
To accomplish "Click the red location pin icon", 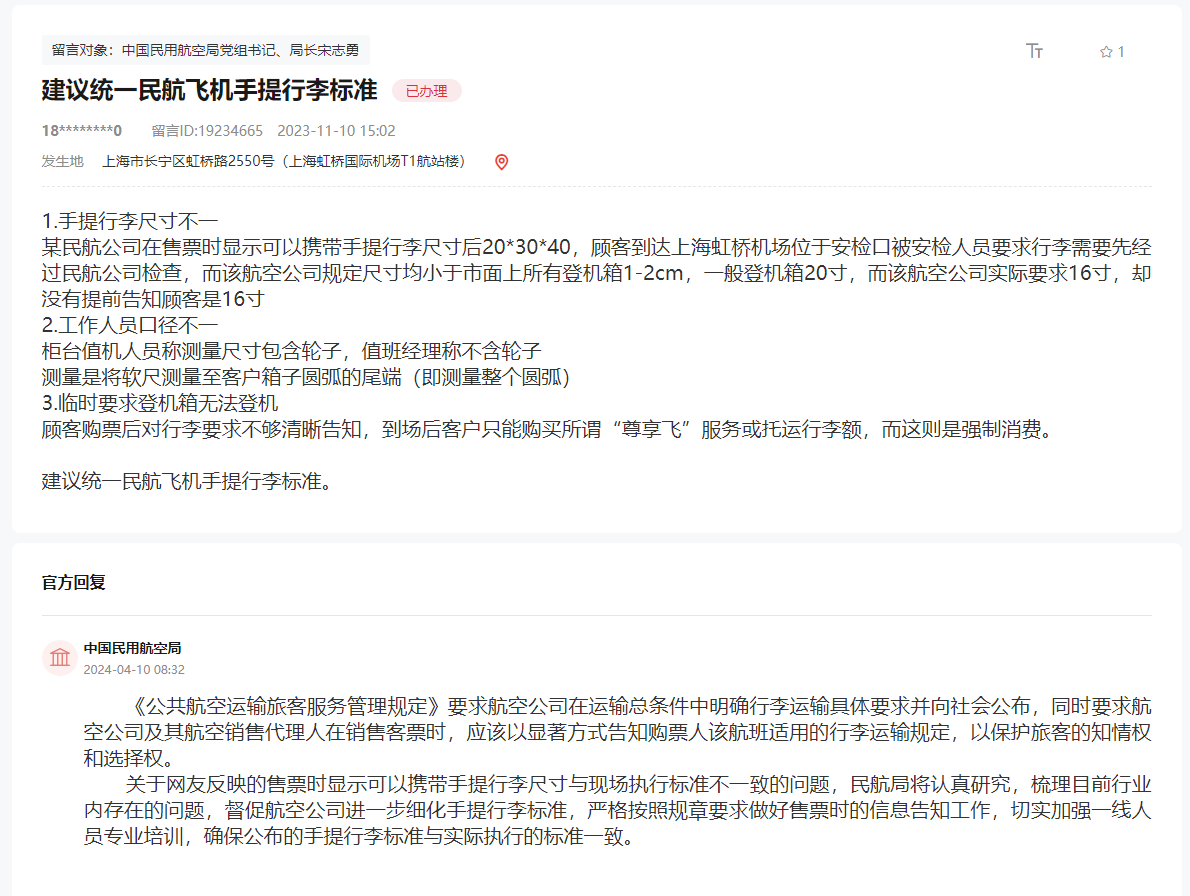I will [502, 162].
